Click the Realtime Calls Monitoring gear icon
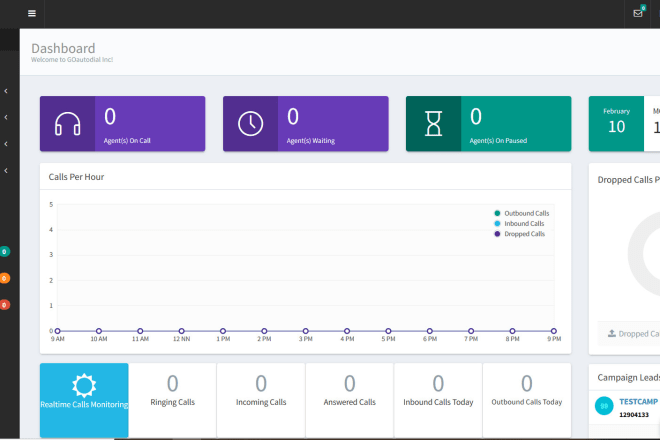 pos(84,385)
